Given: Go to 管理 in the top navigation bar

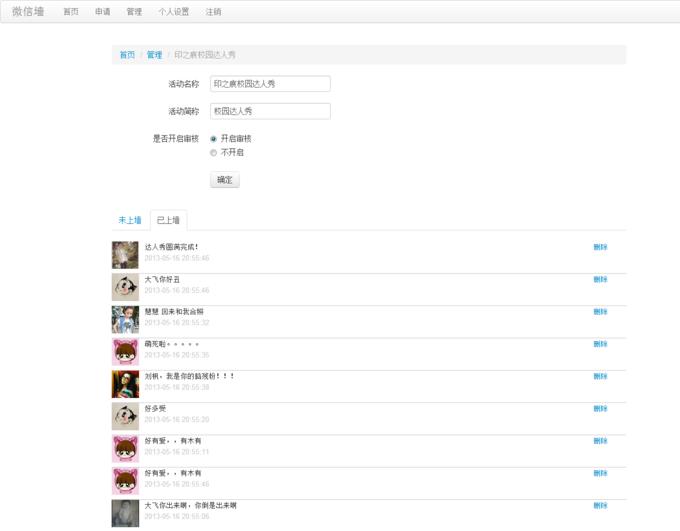Looking at the screenshot, I should coord(134,12).
